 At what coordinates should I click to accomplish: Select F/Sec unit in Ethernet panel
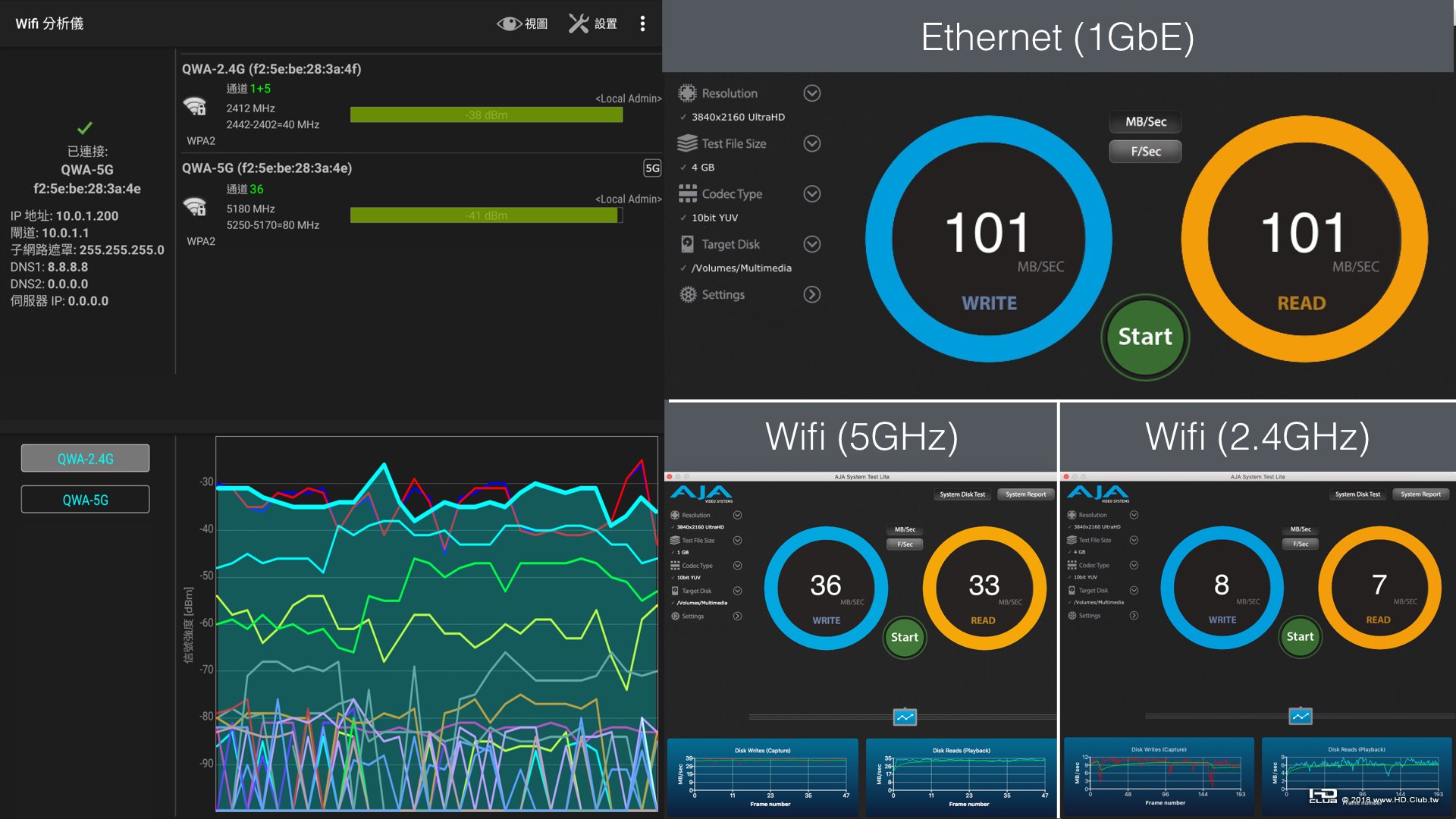[1145, 151]
